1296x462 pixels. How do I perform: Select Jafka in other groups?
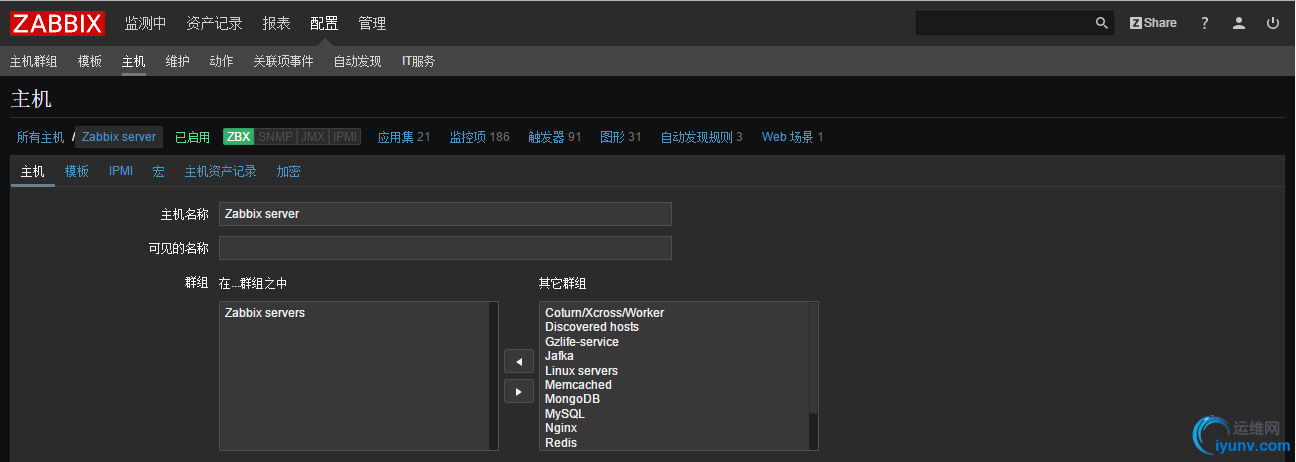[559, 356]
